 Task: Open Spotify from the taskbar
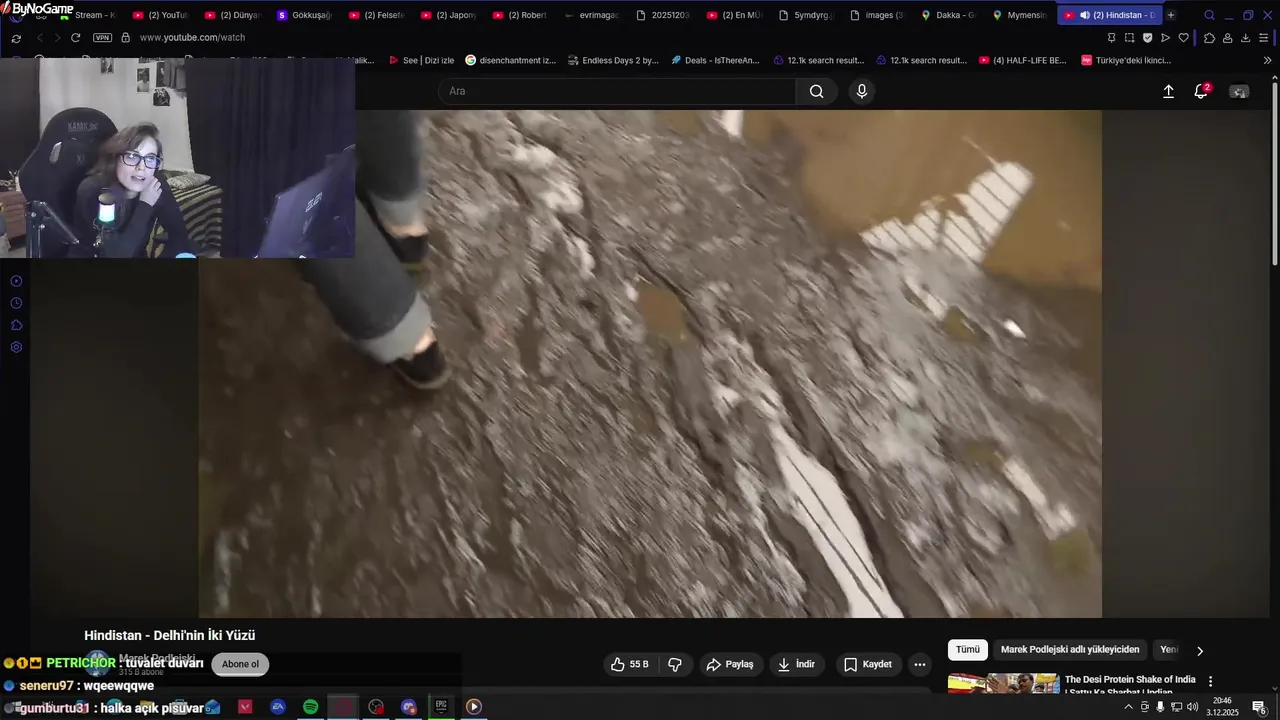[311, 707]
